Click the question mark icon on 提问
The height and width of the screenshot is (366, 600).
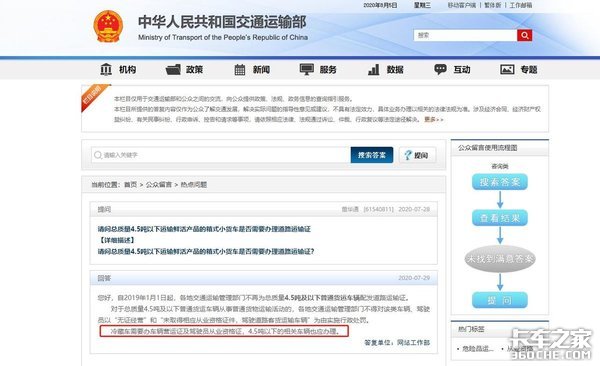pyautogui.click(x=408, y=155)
